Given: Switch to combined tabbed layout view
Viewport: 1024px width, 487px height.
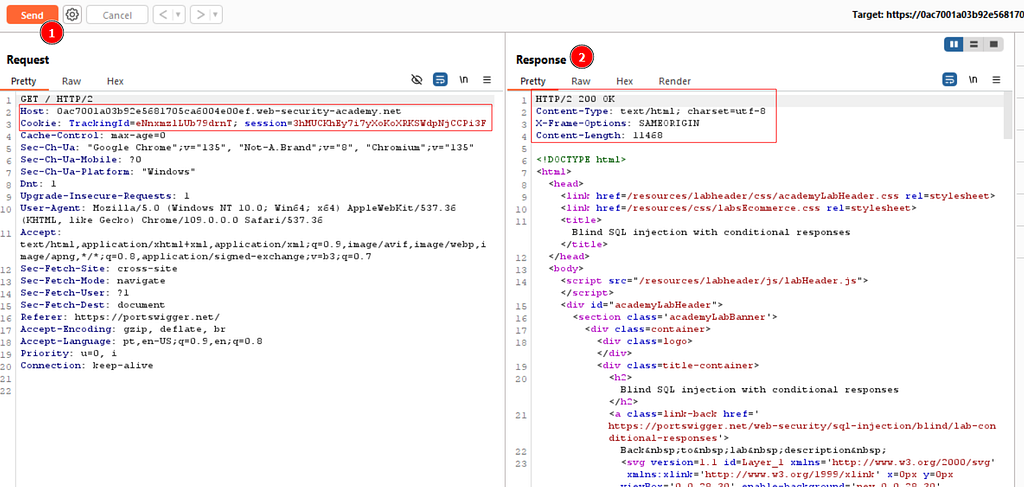Looking at the screenshot, I should click(993, 44).
